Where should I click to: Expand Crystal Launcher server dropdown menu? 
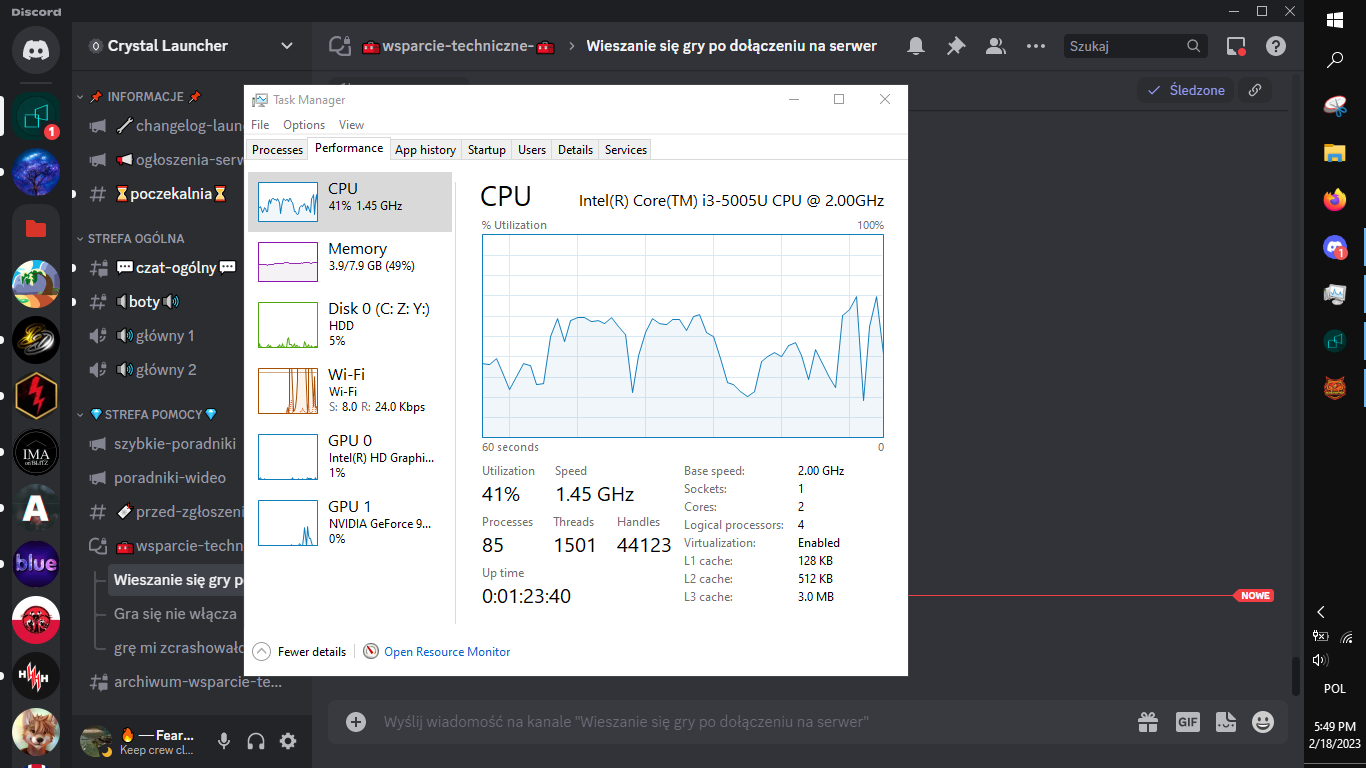(287, 46)
